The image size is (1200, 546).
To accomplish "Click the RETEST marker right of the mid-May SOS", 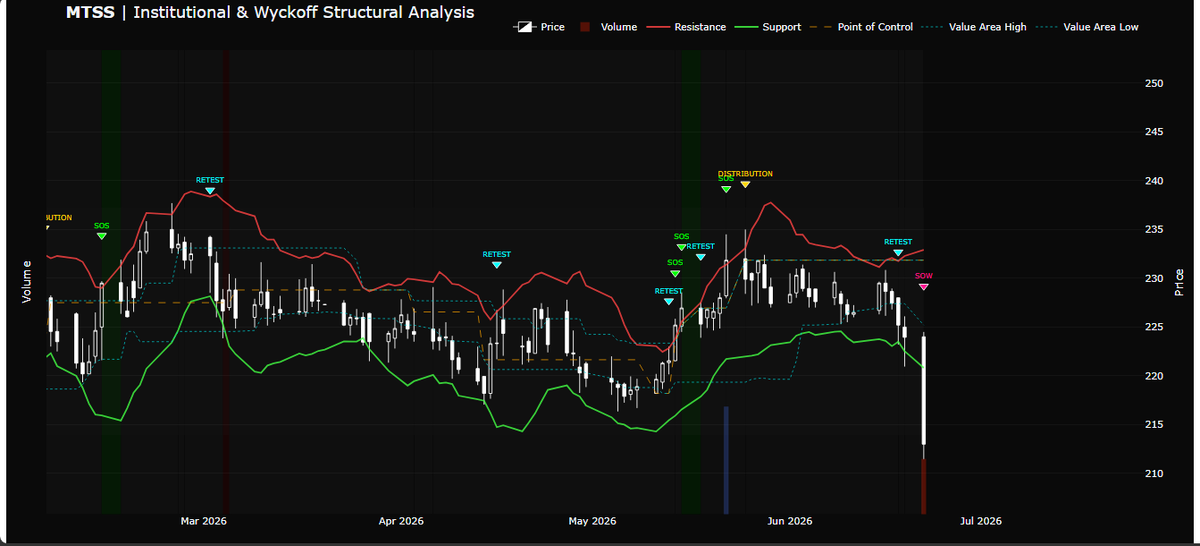I will [701, 257].
